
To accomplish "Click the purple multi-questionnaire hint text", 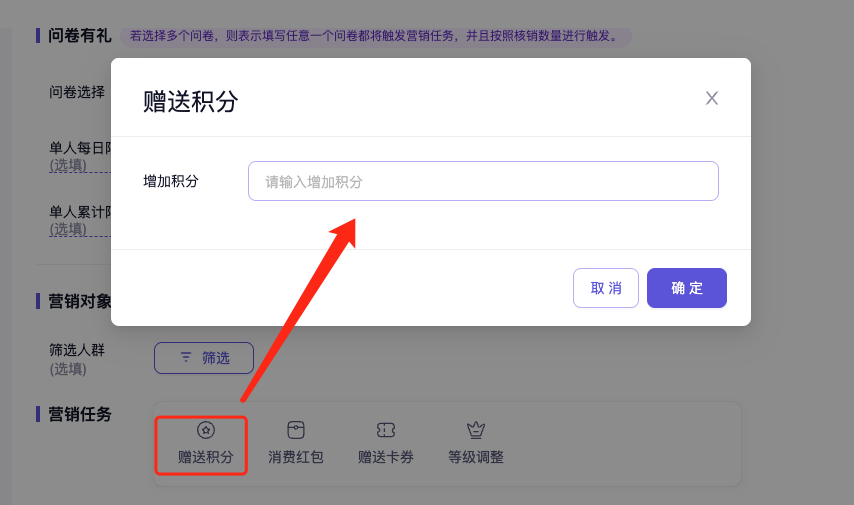I will click(375, 37).
